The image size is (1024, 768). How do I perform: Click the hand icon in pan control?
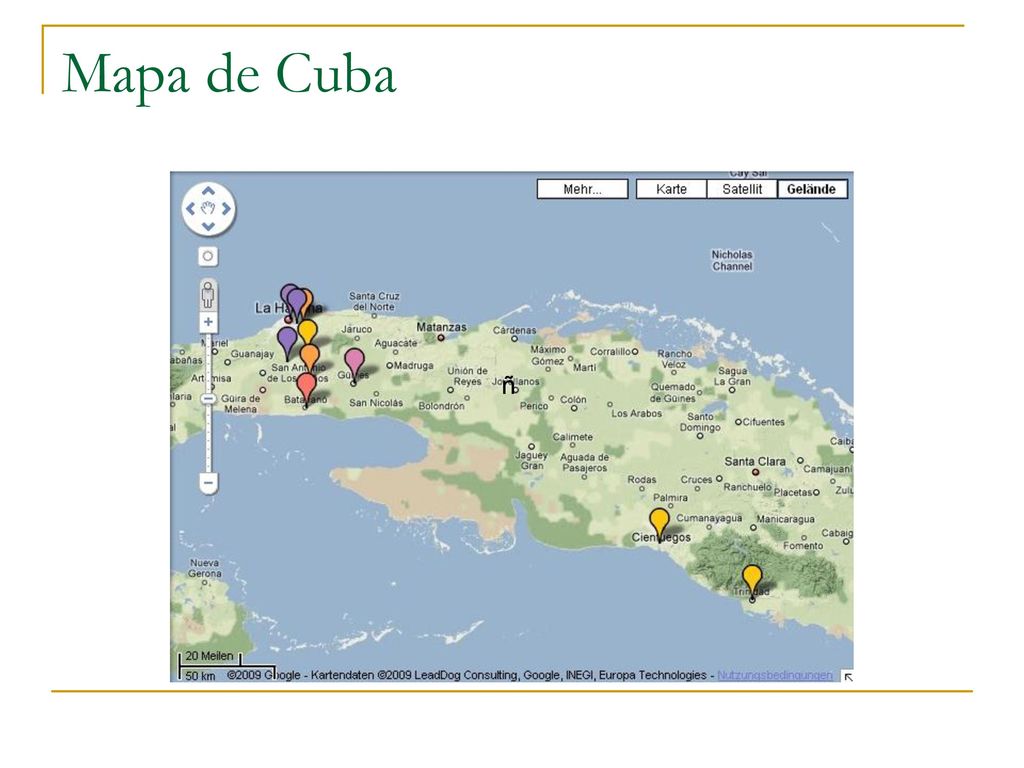208,209
